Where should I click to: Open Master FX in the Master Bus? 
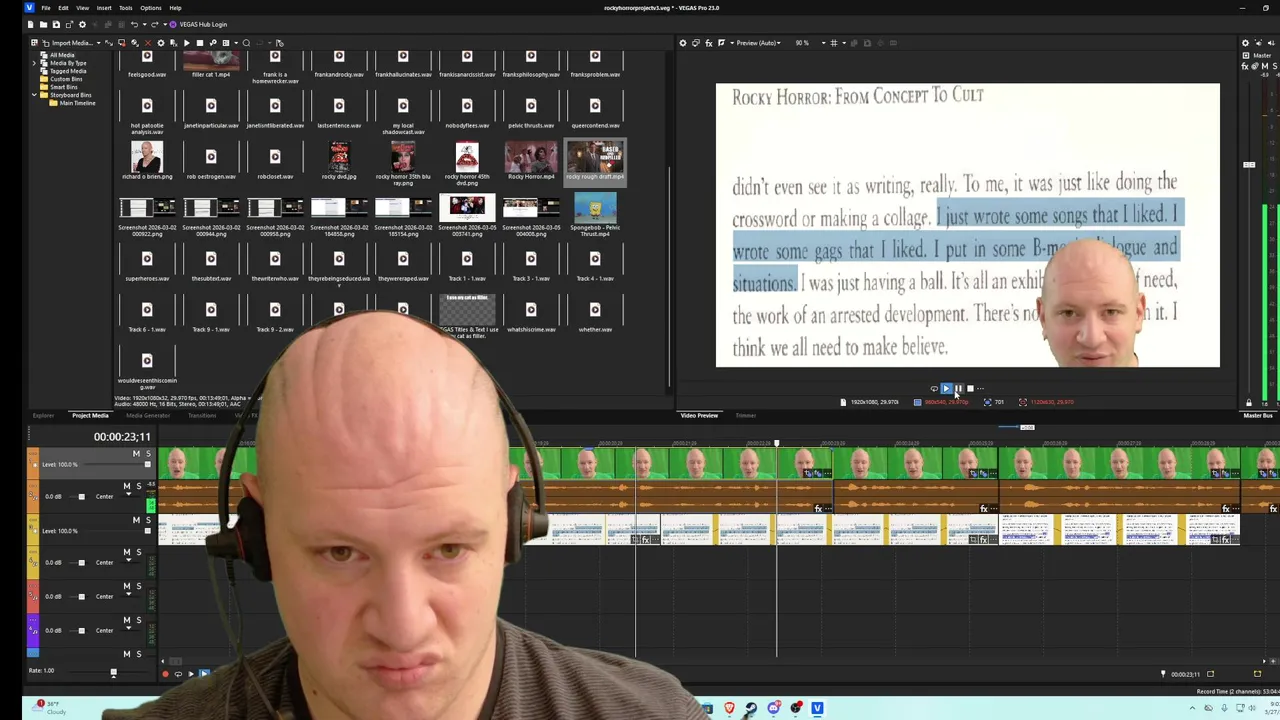(x=1247, y=66)
